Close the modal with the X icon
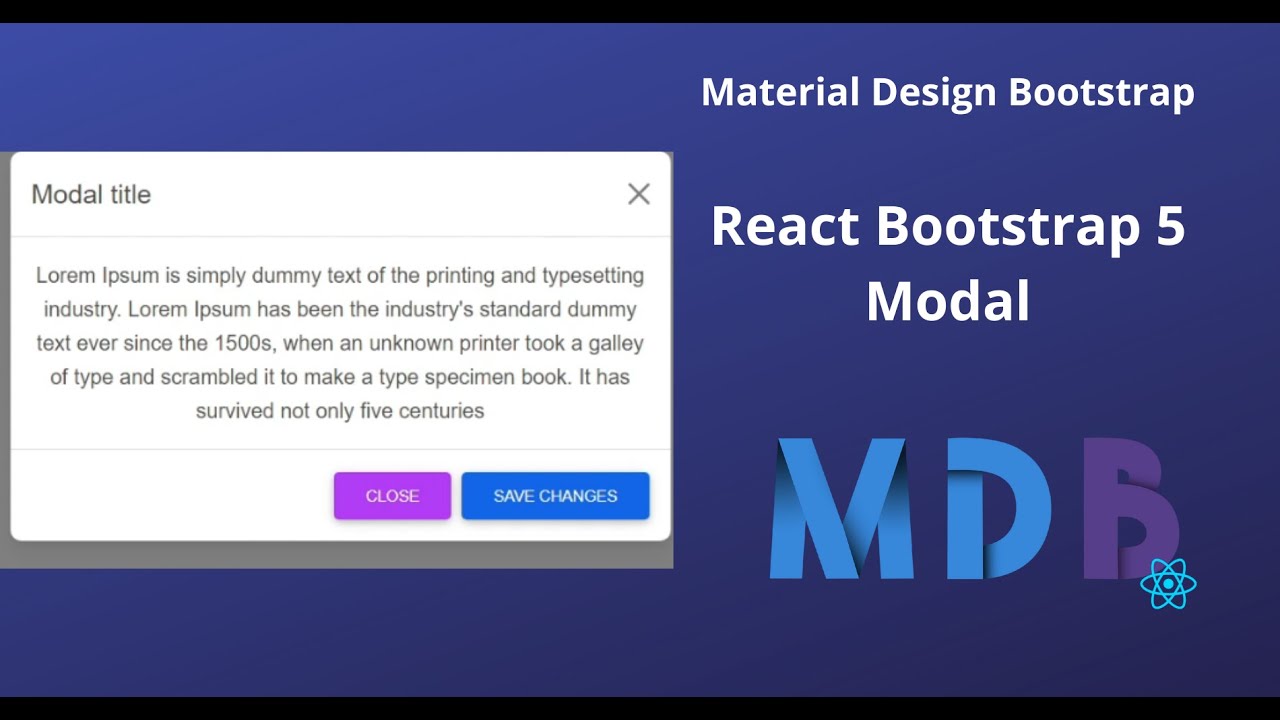 click(x=639, y=194)
